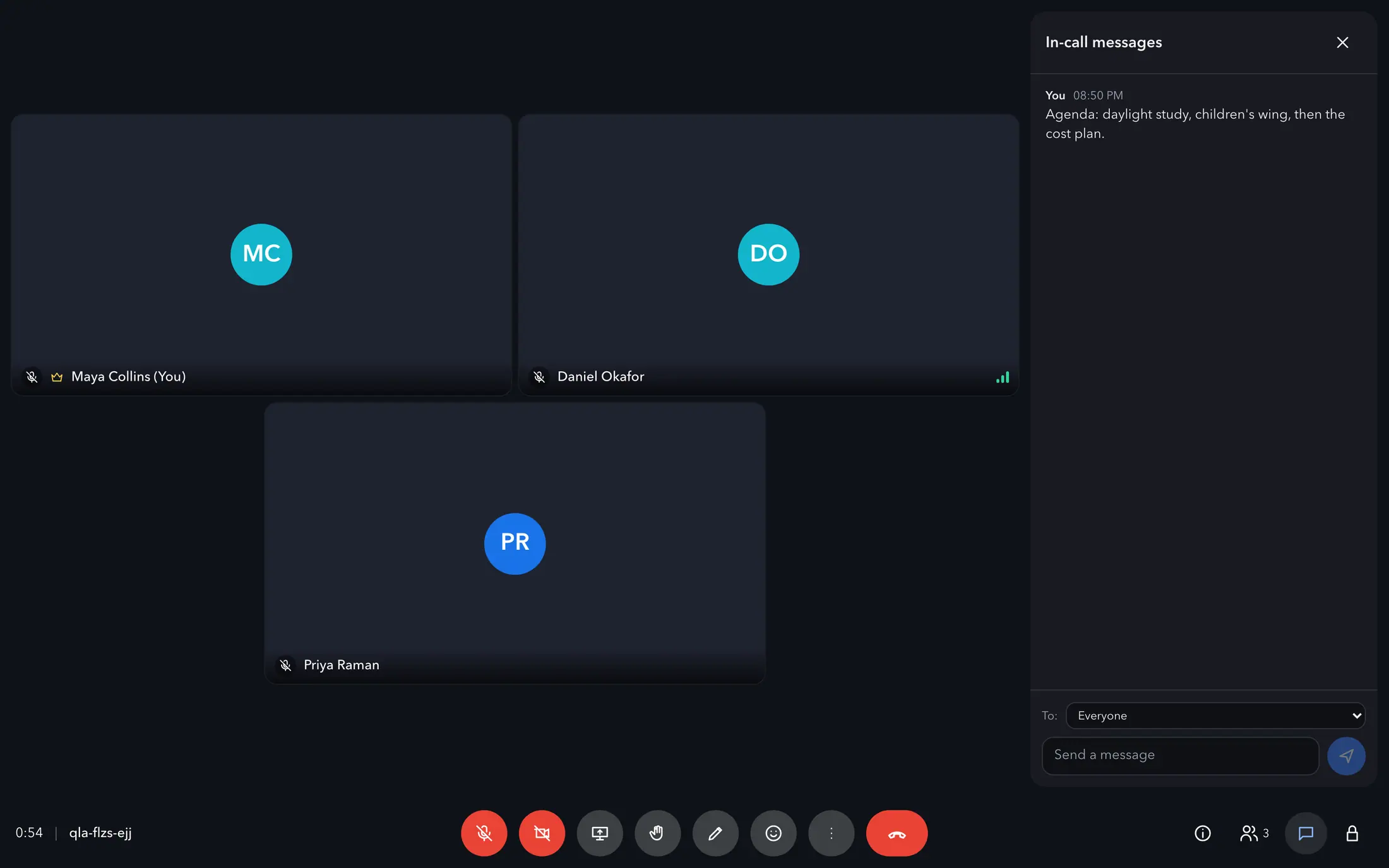
Task: Click the 'Priya Raman' name label
Action: (342, 665)
